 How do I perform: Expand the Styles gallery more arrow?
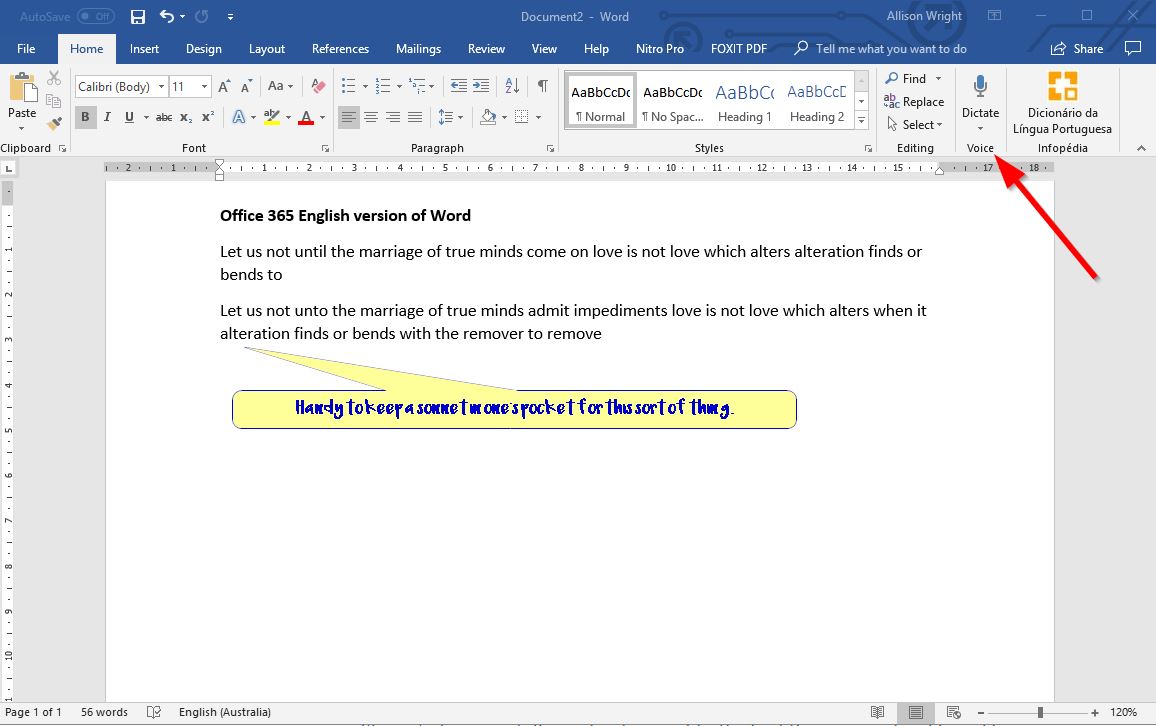point(862,118)
